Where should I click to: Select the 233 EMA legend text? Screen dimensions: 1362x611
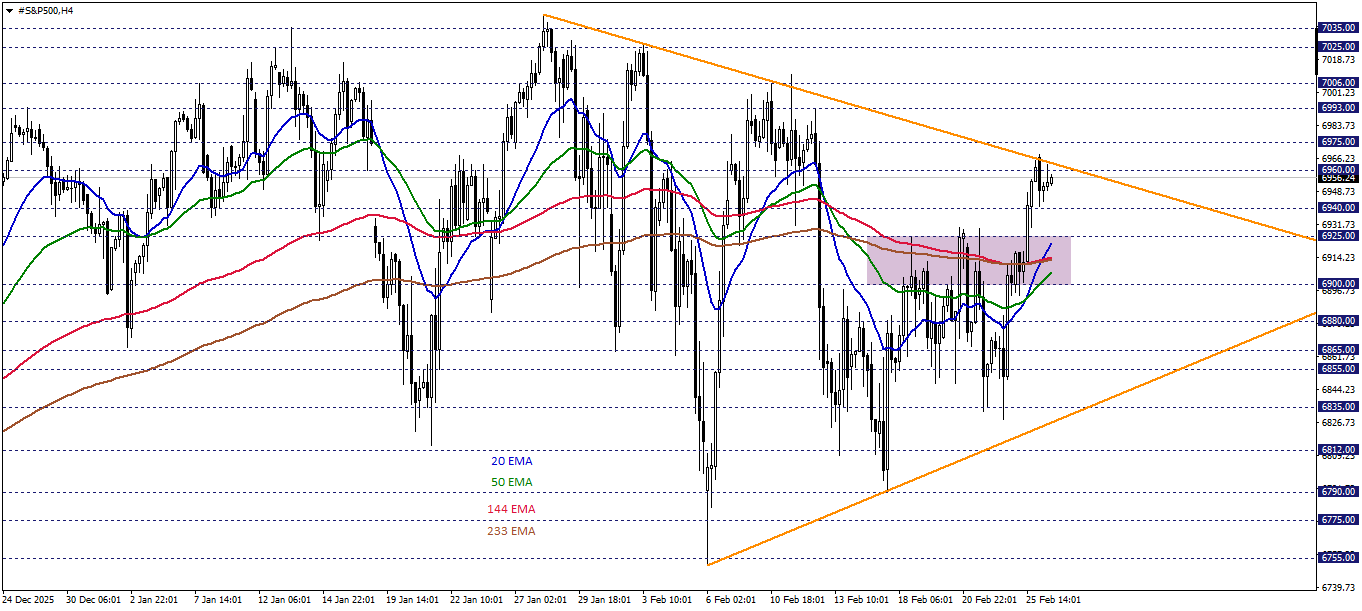[510, 532]
